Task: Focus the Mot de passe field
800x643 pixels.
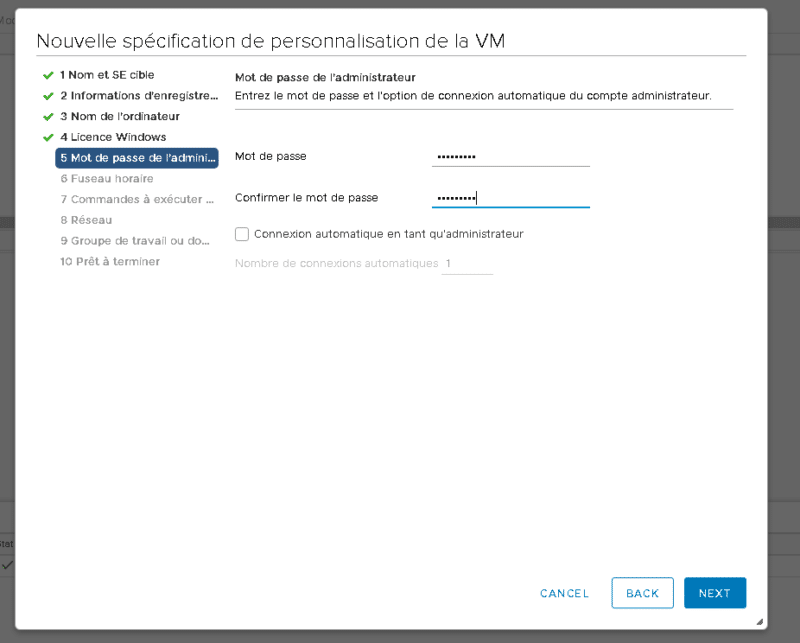Action: tap(511, 157)
